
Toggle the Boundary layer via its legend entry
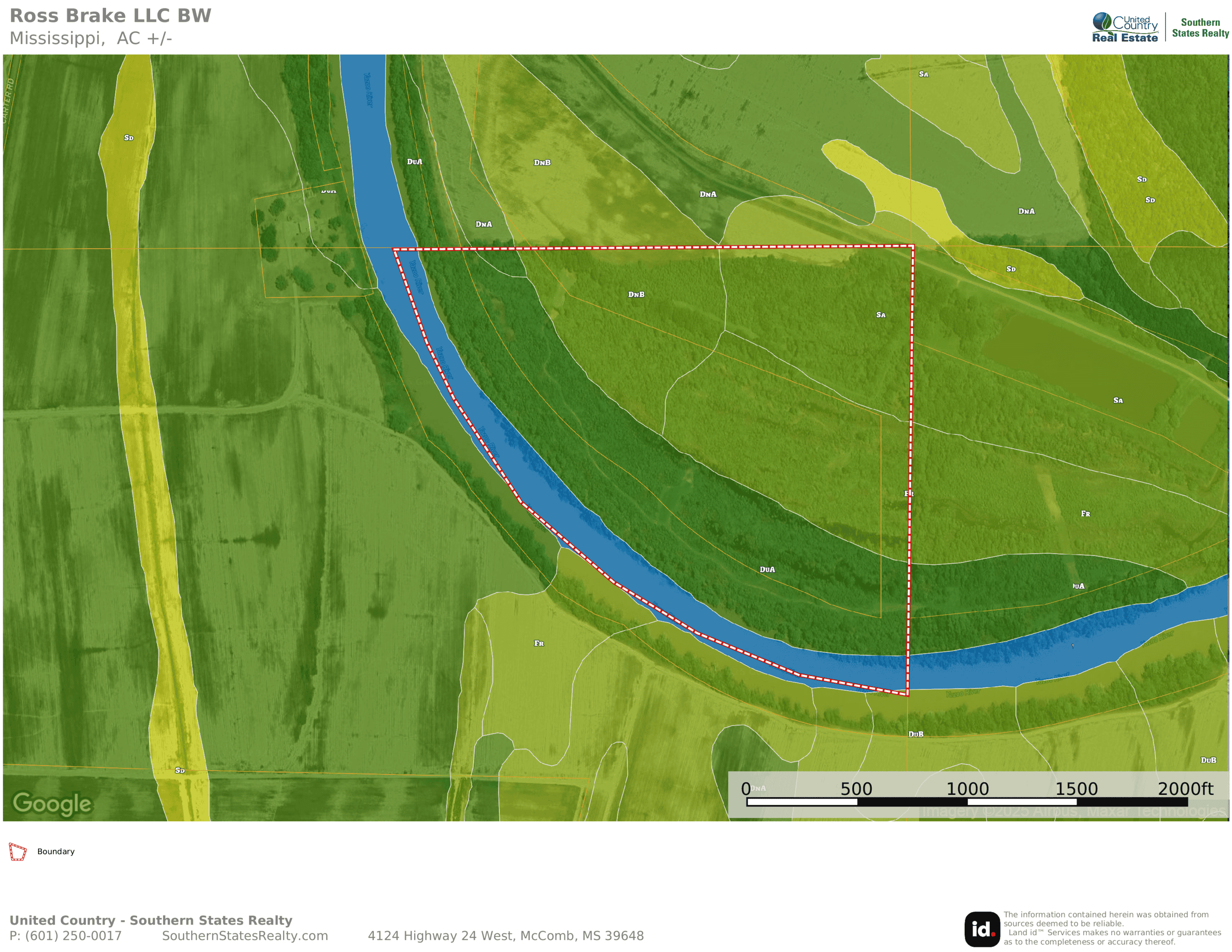tap(56, 852)
